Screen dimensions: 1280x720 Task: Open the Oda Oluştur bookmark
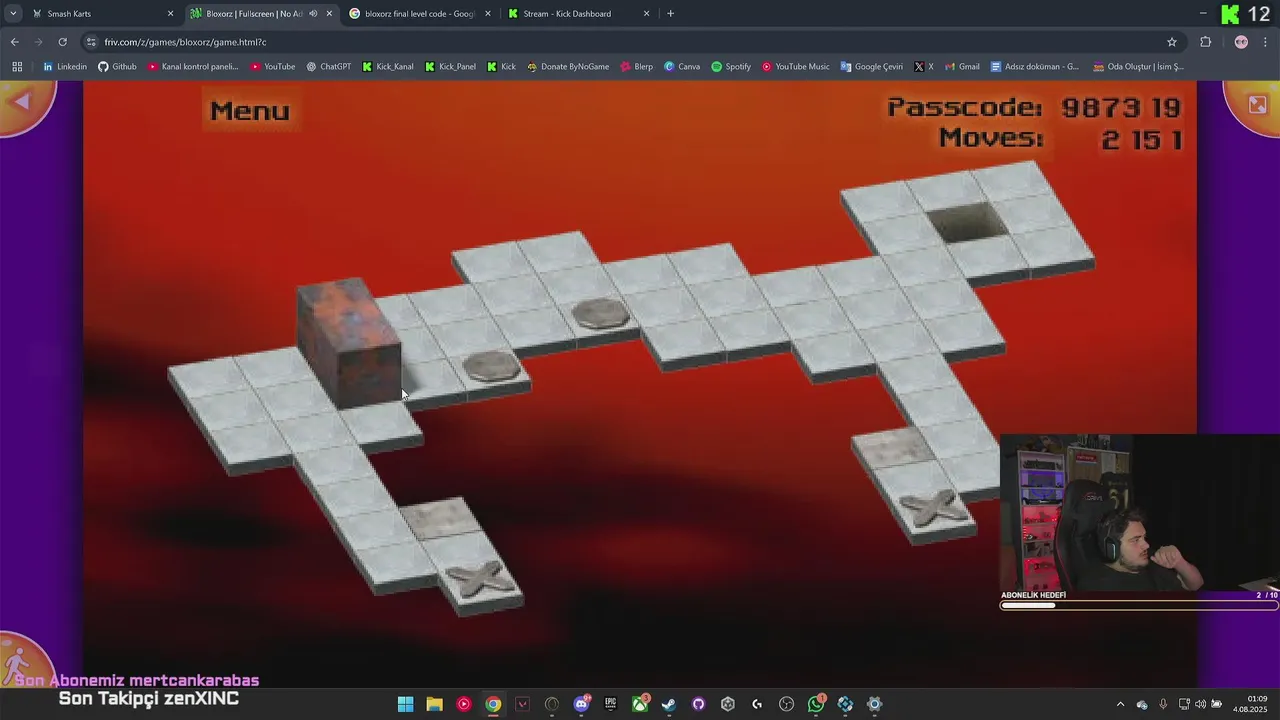pyautogui.click(x=1139, y=67)
